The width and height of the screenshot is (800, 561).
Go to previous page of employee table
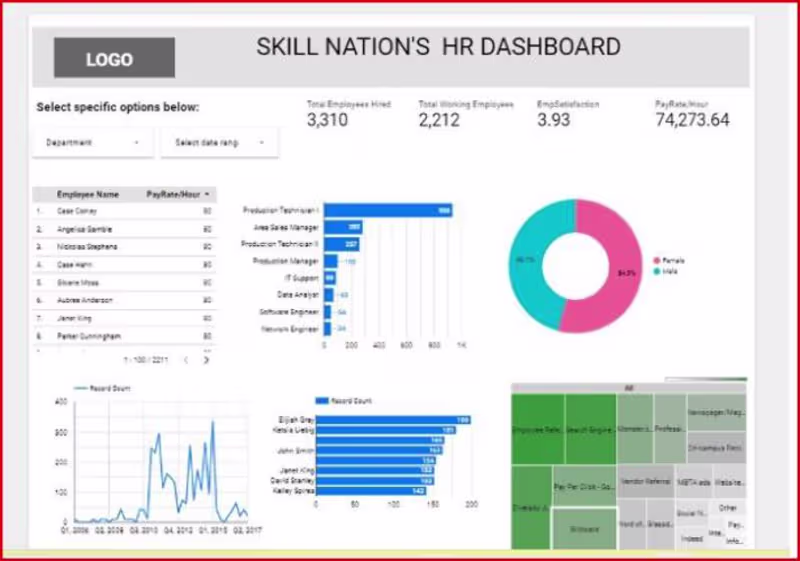pos(186,360)
